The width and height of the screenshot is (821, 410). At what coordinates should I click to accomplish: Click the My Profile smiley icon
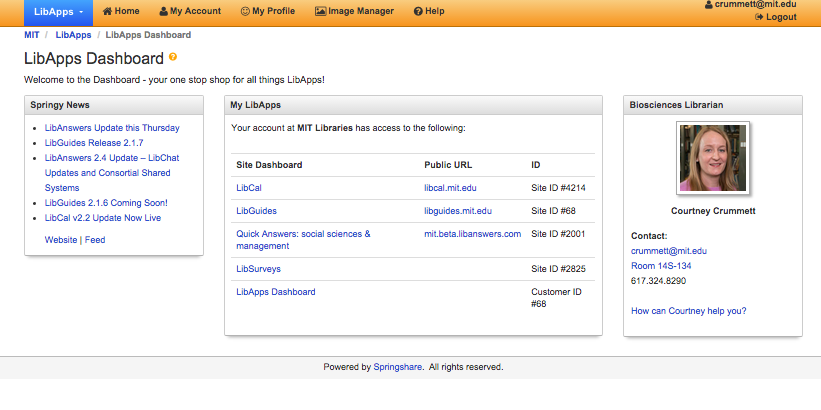click(245, 11)
